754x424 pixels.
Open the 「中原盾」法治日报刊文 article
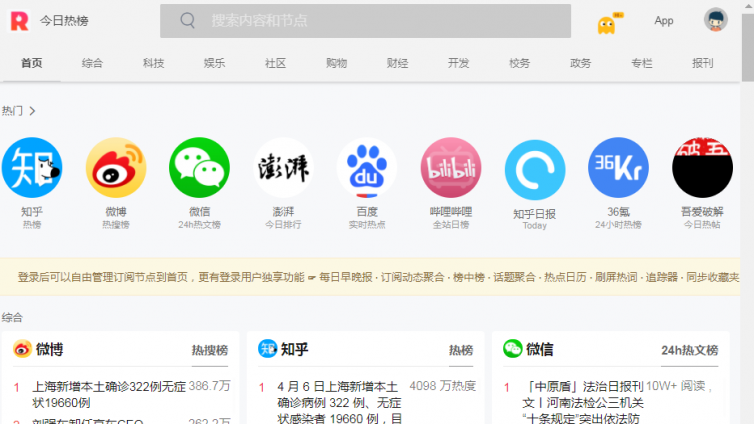[x=583, y=402]
